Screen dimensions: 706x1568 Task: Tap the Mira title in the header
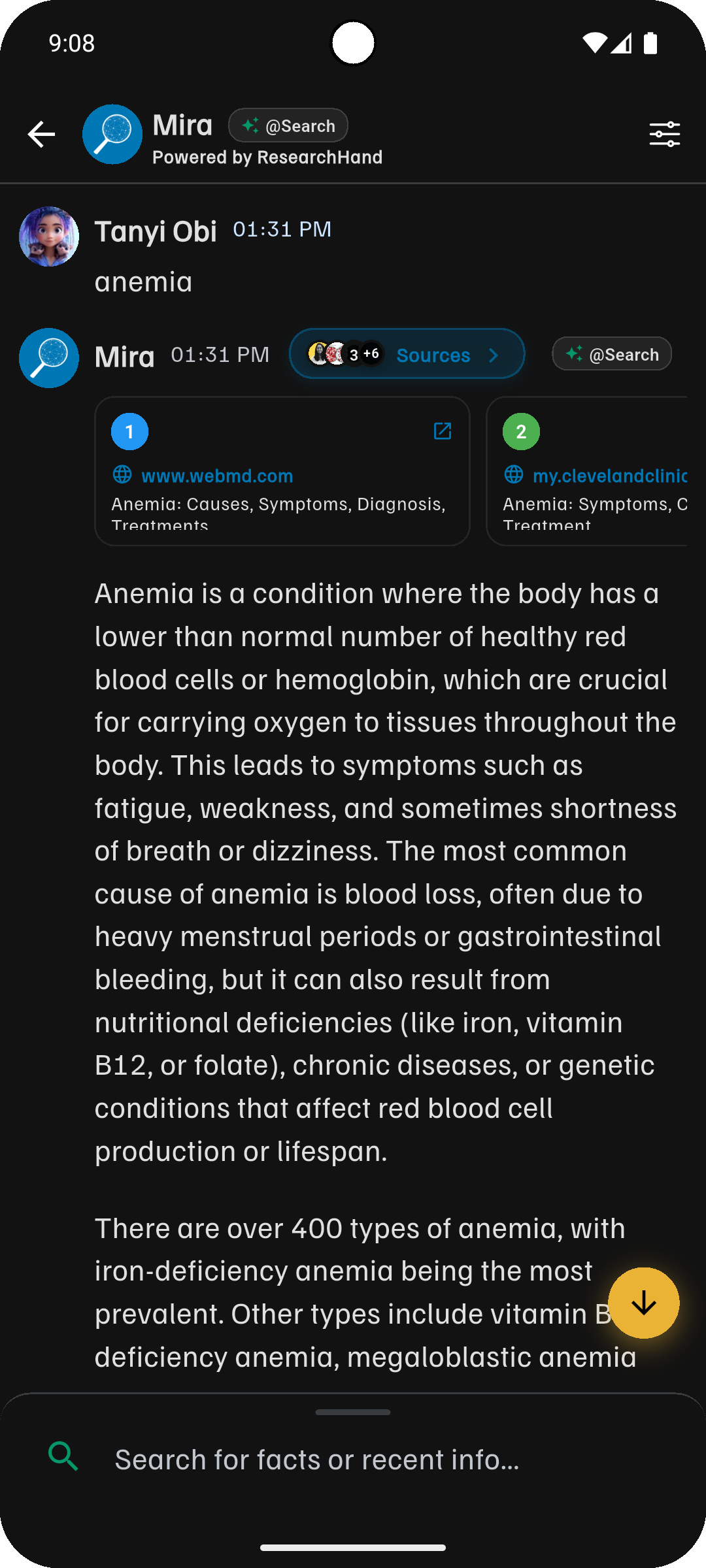click(182, 125)
